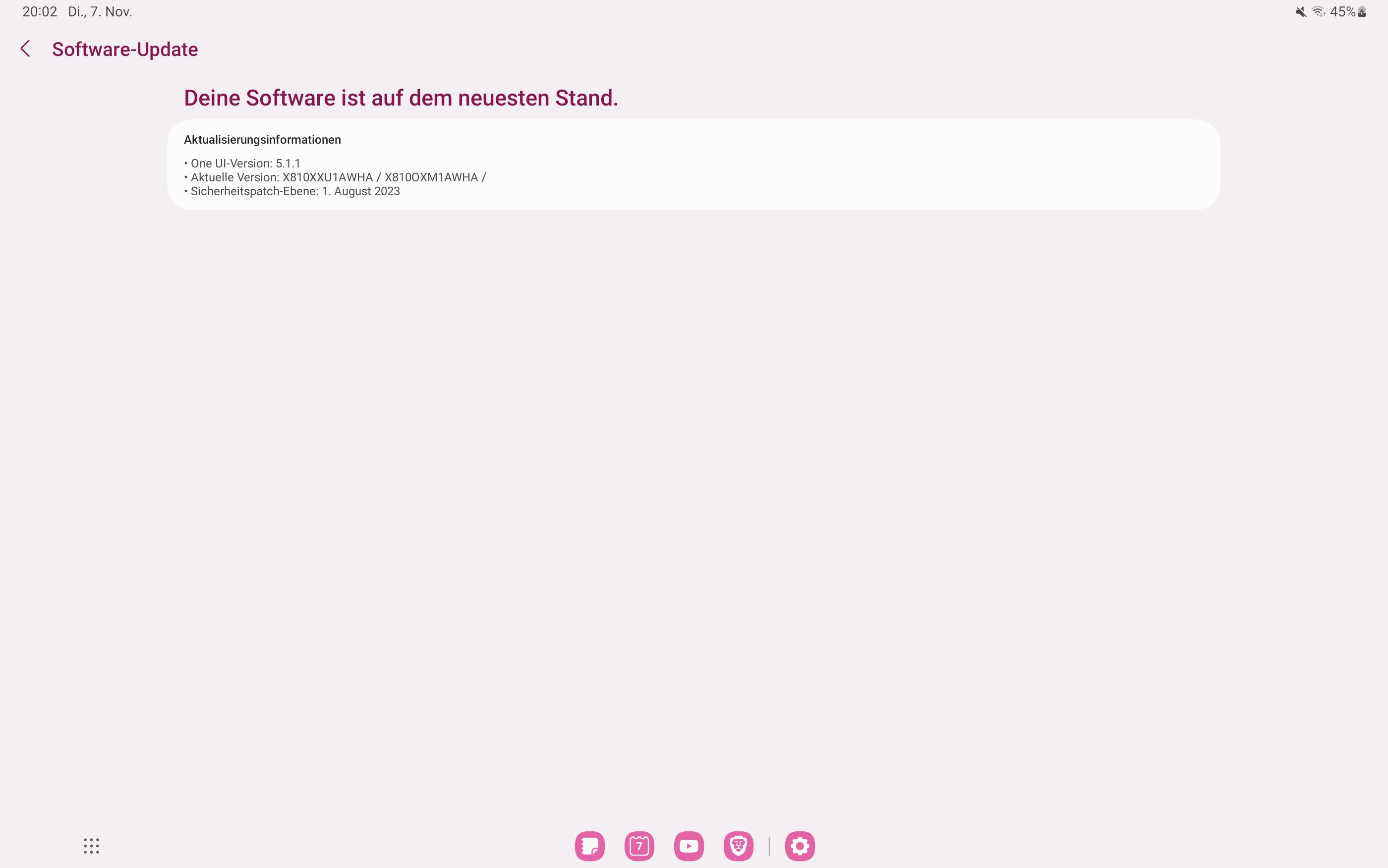Screen dimensions: 1388x868
Task: Click the One UI-Version 5.1.1 line
Action: (x=245, y=163)
